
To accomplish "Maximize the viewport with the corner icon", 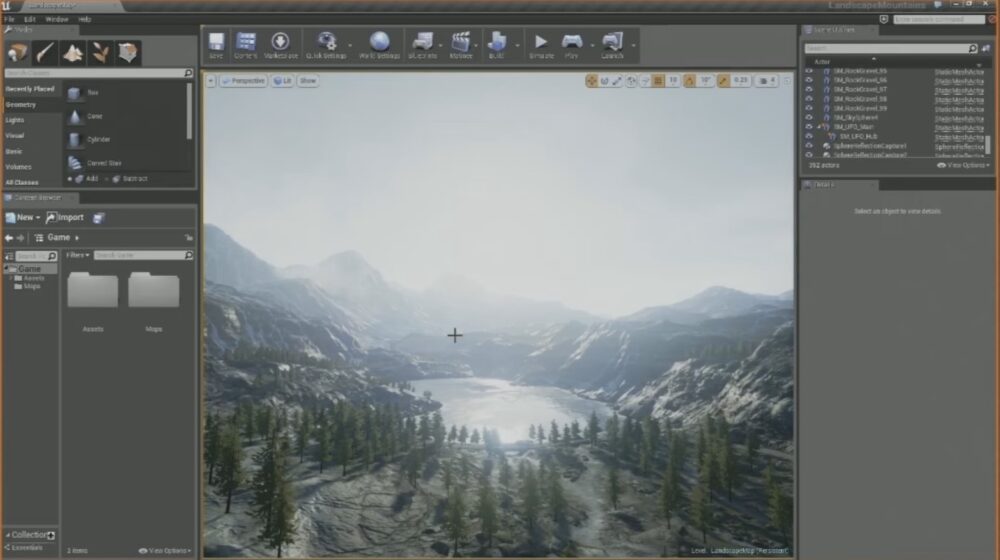I will pyautogui.click(x=786, y=81).
